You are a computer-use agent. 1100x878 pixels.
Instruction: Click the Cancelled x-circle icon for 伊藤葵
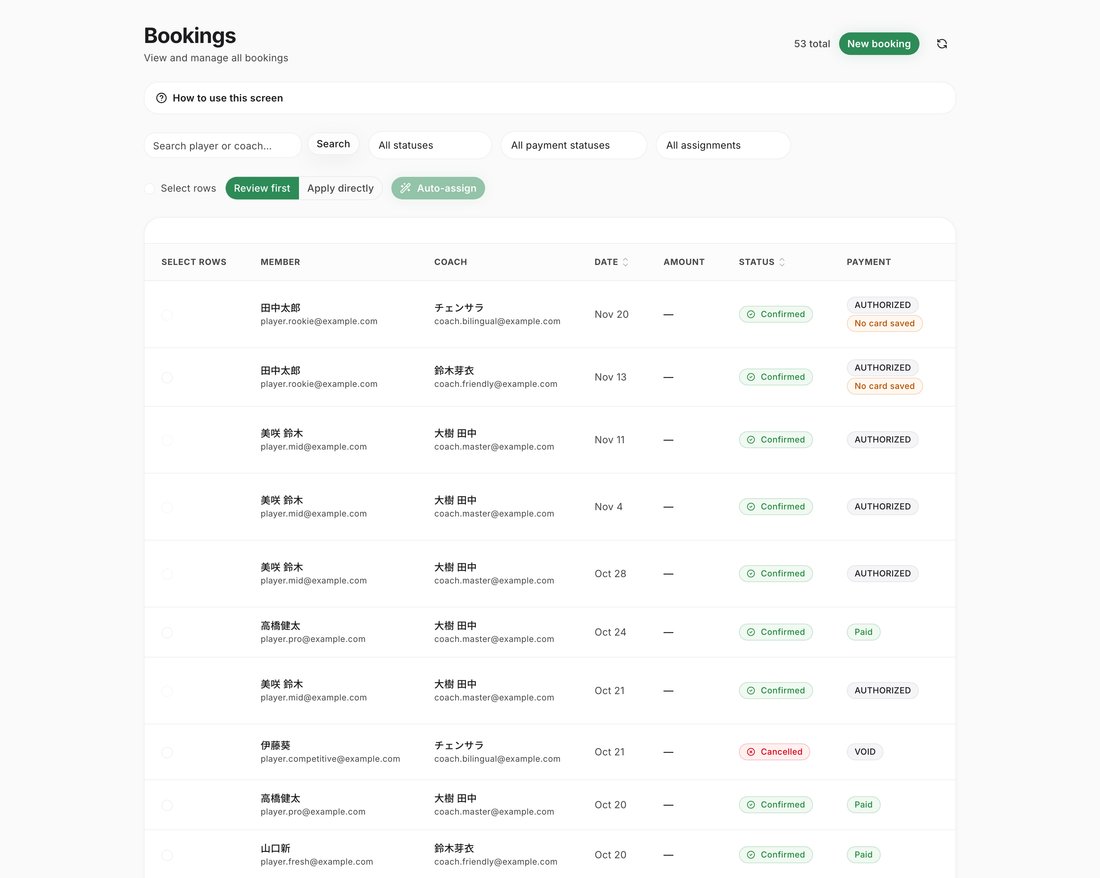[x=751, y=752]
